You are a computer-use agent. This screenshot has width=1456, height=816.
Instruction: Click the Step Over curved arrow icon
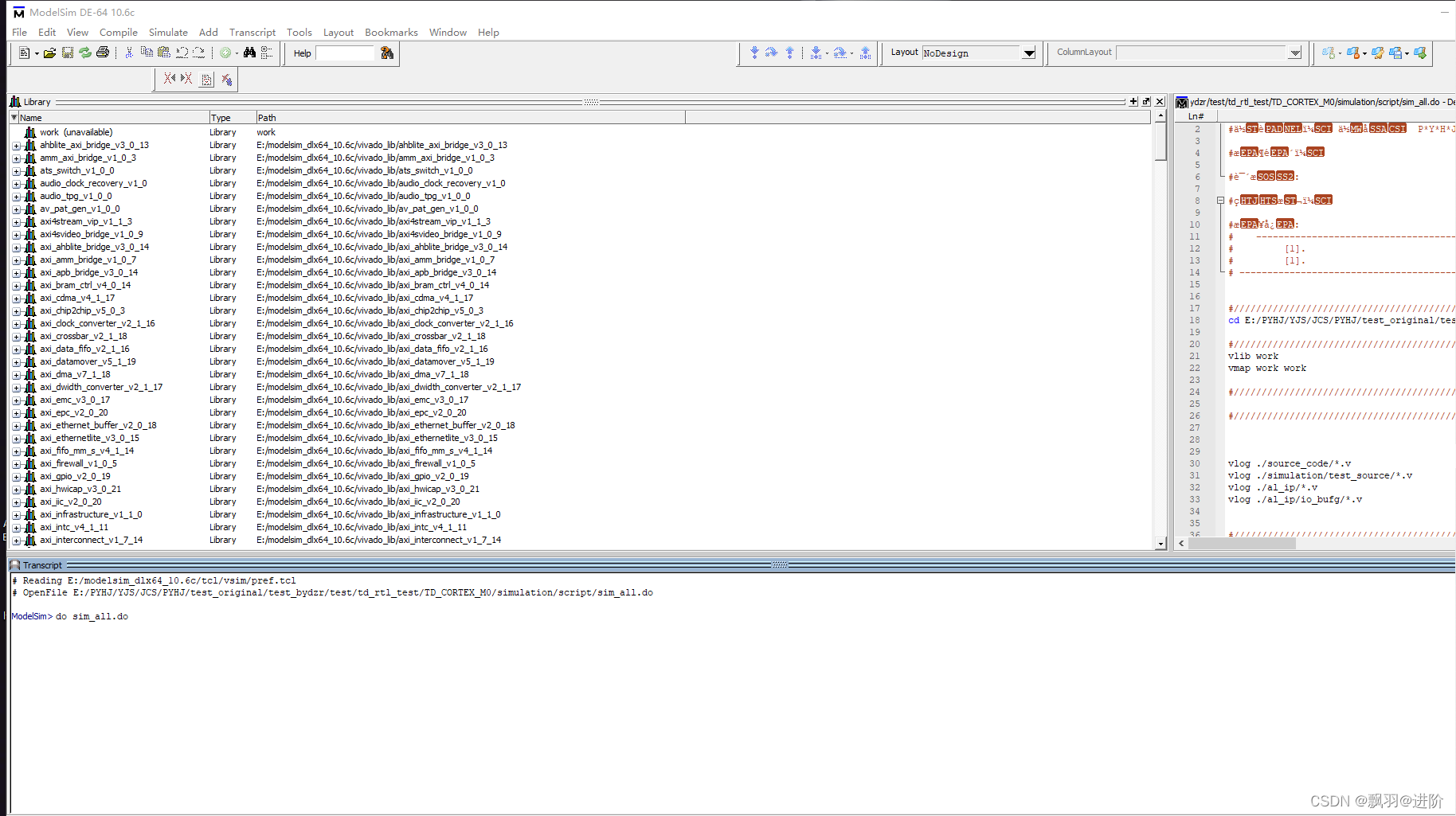(771, 53)
